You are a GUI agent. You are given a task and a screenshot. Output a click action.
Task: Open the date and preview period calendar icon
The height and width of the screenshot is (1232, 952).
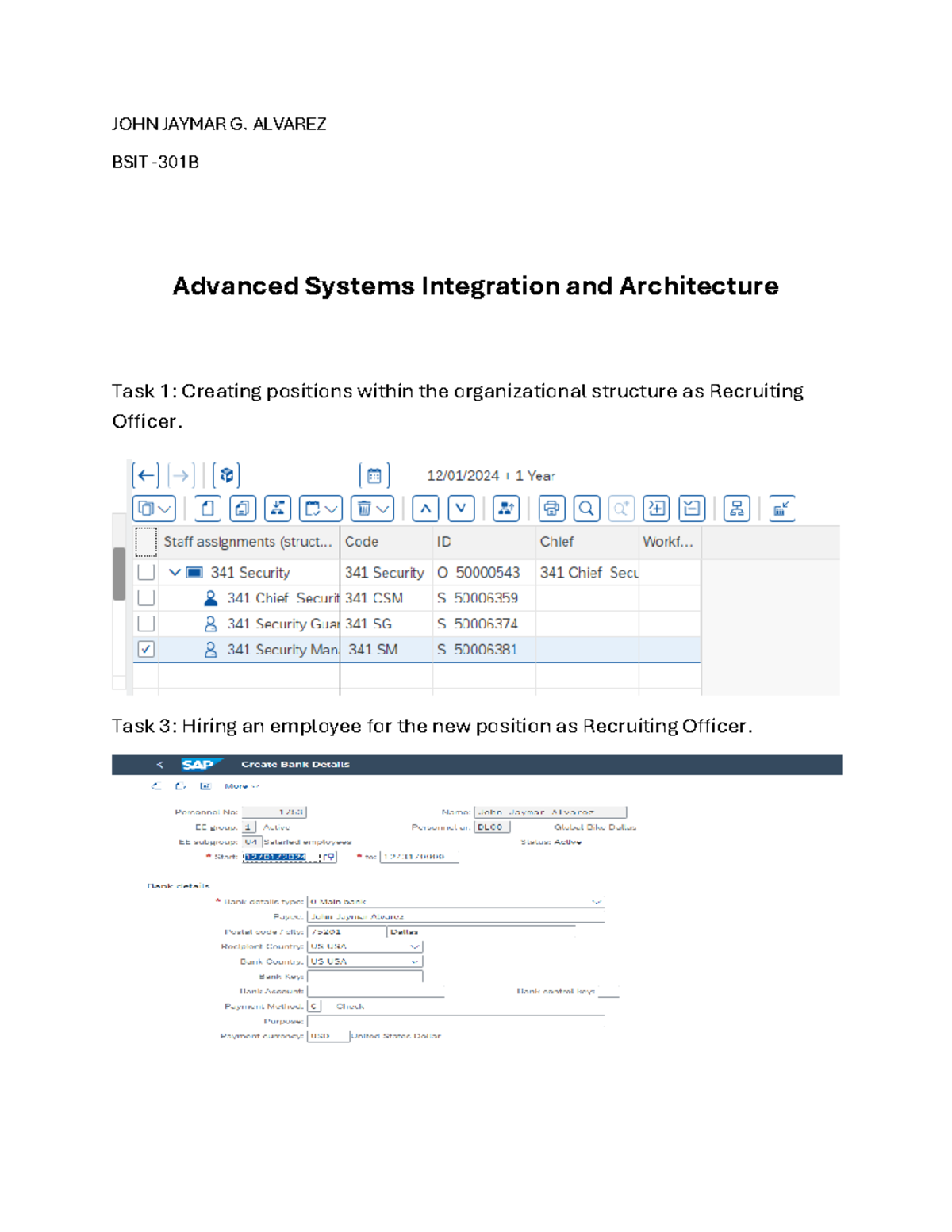click(374, 475)
